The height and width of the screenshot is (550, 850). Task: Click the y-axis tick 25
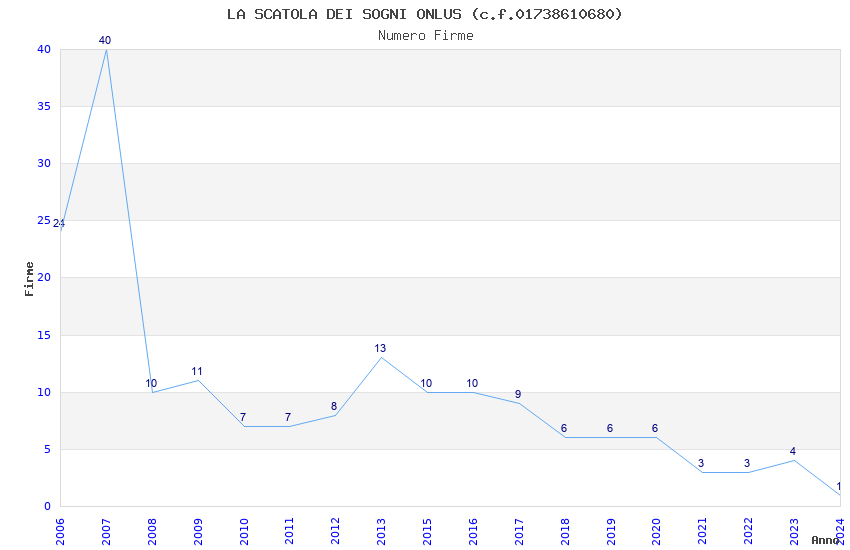[44, 220]
